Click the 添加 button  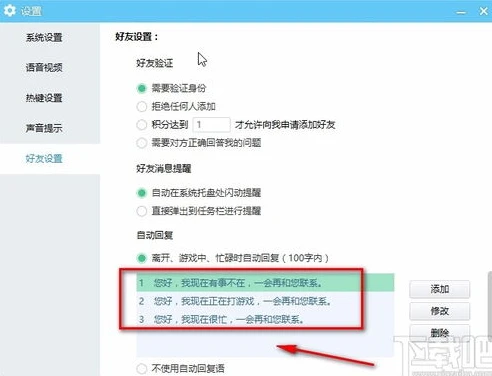point(440,289)
